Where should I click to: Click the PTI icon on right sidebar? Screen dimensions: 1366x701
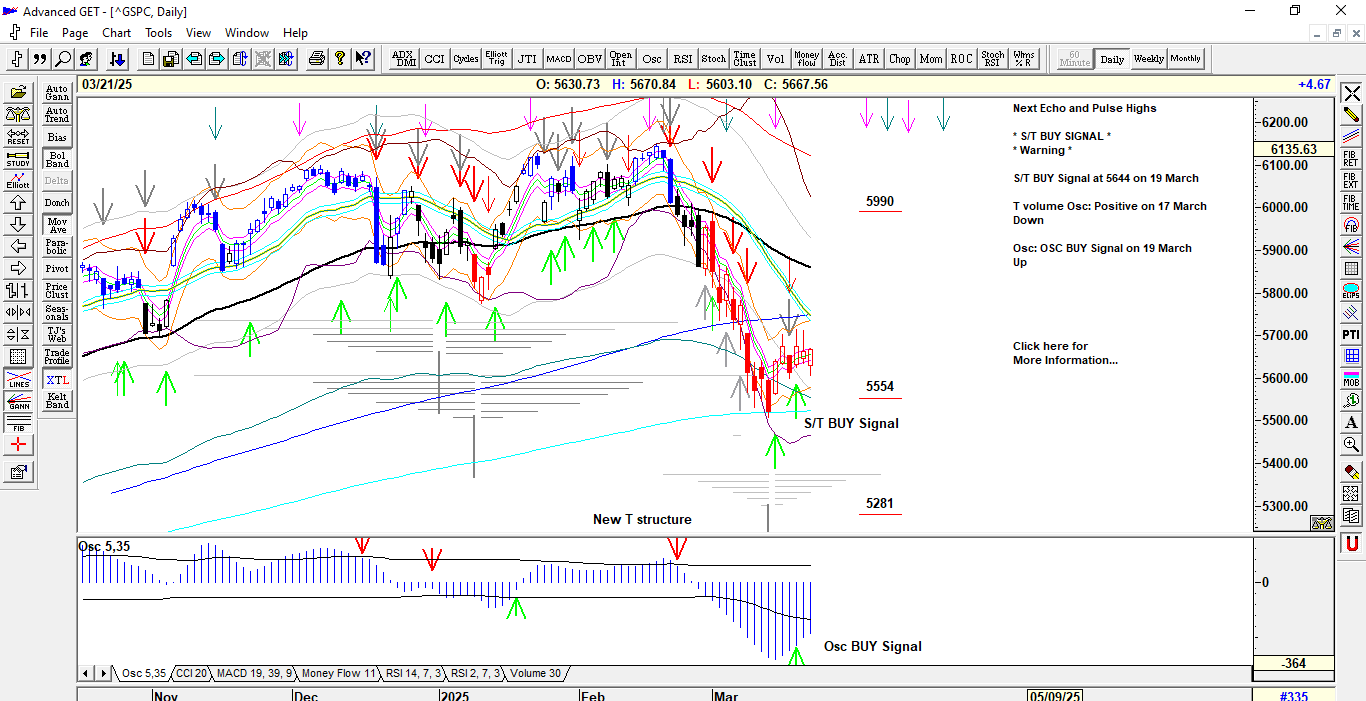point(1351,334)
